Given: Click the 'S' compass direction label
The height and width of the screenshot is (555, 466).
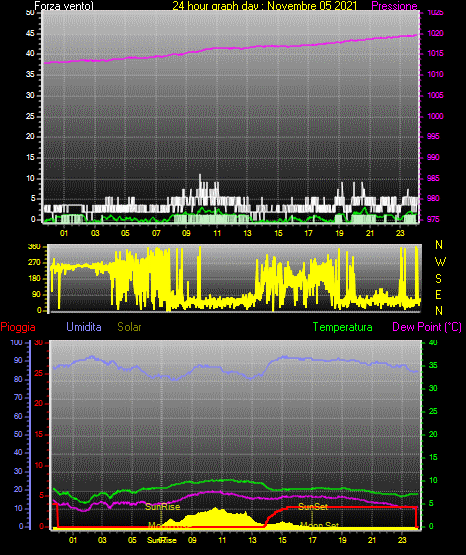Looking at the screenshot, I should click(438, 279).
